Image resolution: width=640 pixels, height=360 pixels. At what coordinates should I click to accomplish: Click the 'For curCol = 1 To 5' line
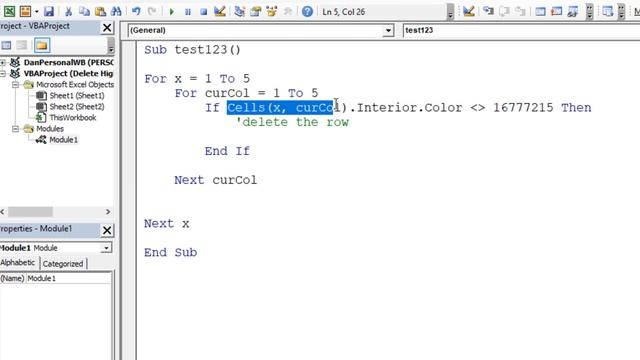[246, 93]
